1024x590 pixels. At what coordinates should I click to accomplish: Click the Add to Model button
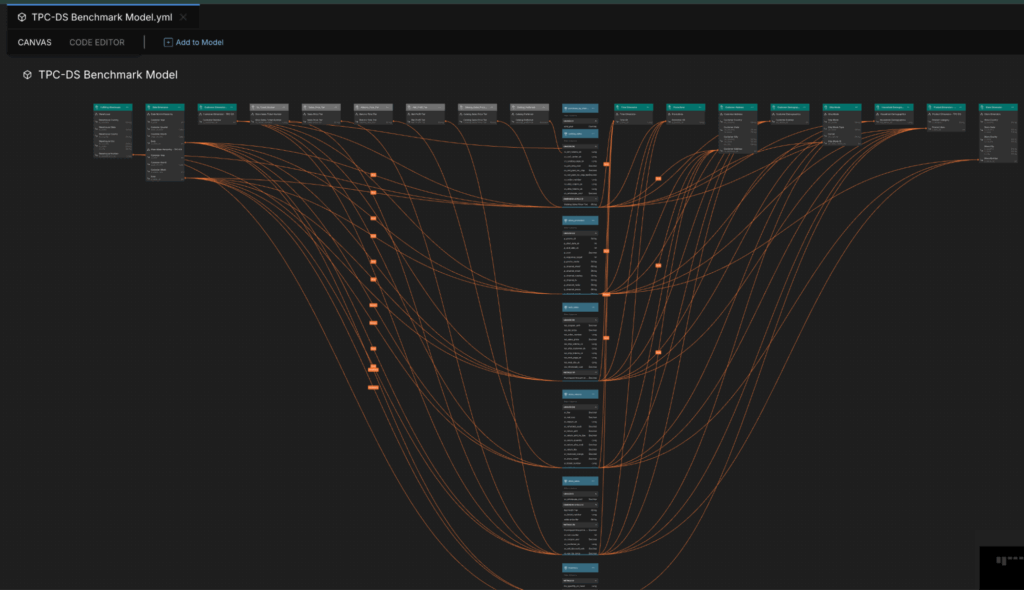[199, 42]
